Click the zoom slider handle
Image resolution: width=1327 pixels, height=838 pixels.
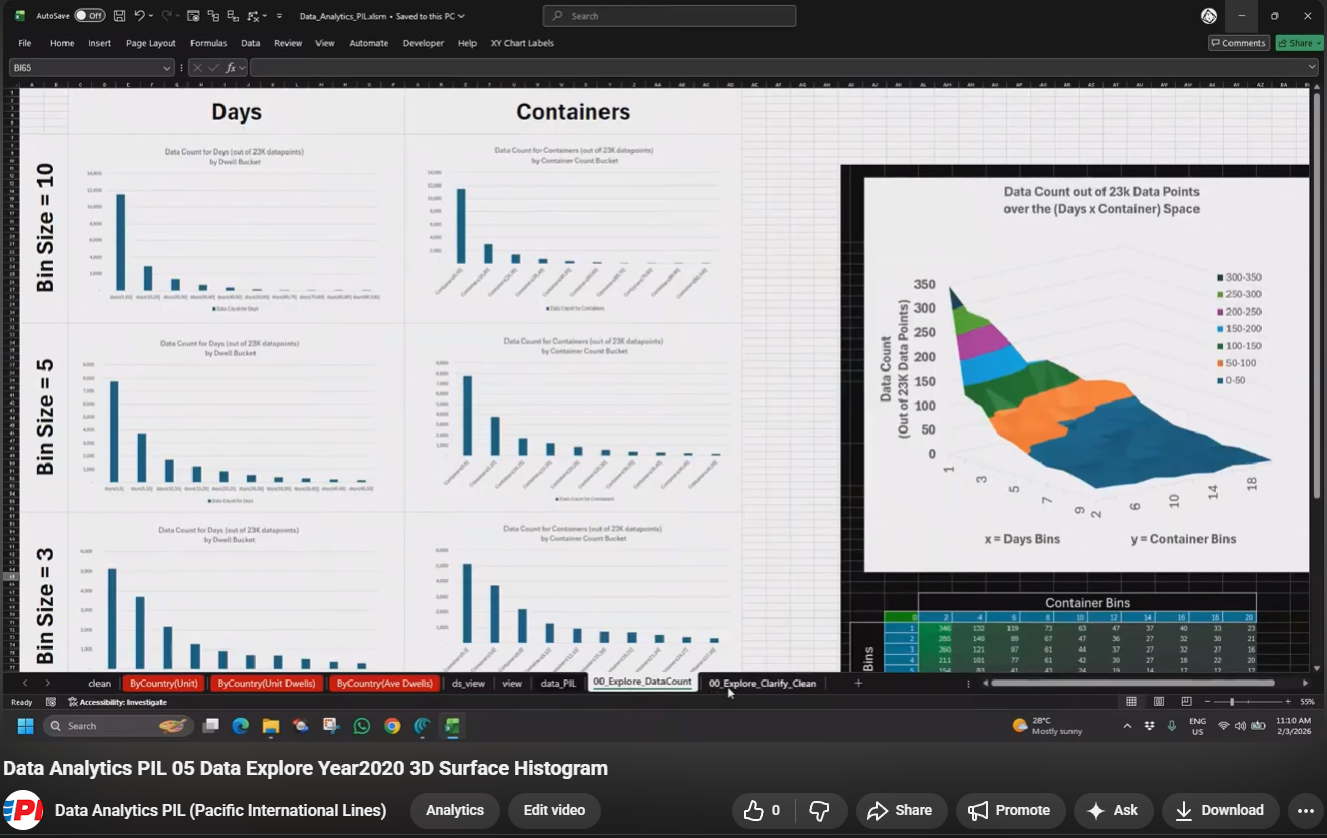click(1232, 702)
